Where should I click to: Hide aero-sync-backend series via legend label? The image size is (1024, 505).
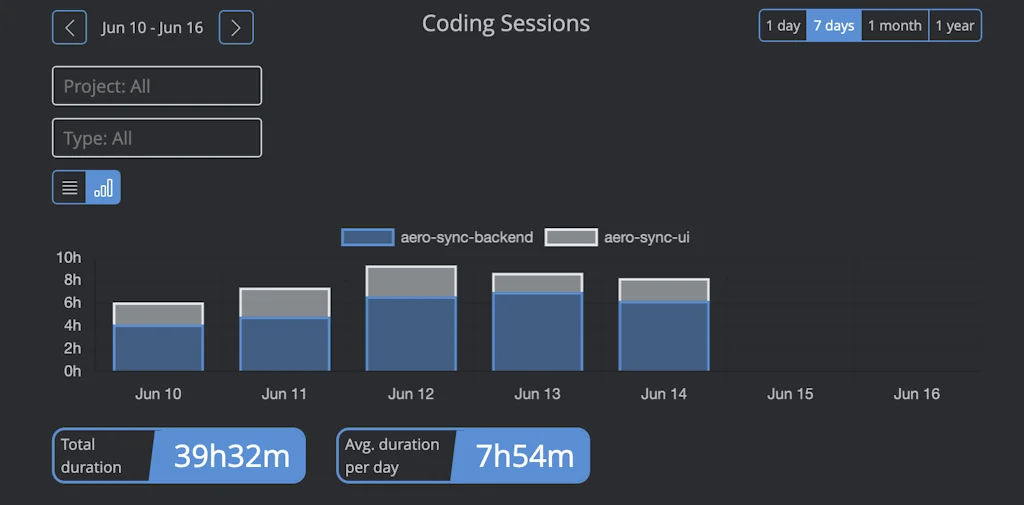(466, 238)
